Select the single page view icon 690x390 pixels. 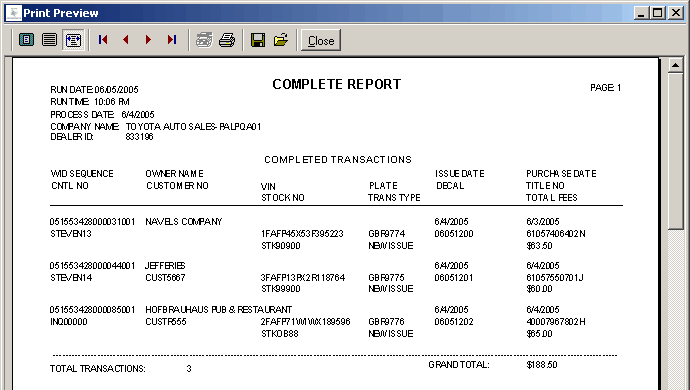[x=26, y=40]
